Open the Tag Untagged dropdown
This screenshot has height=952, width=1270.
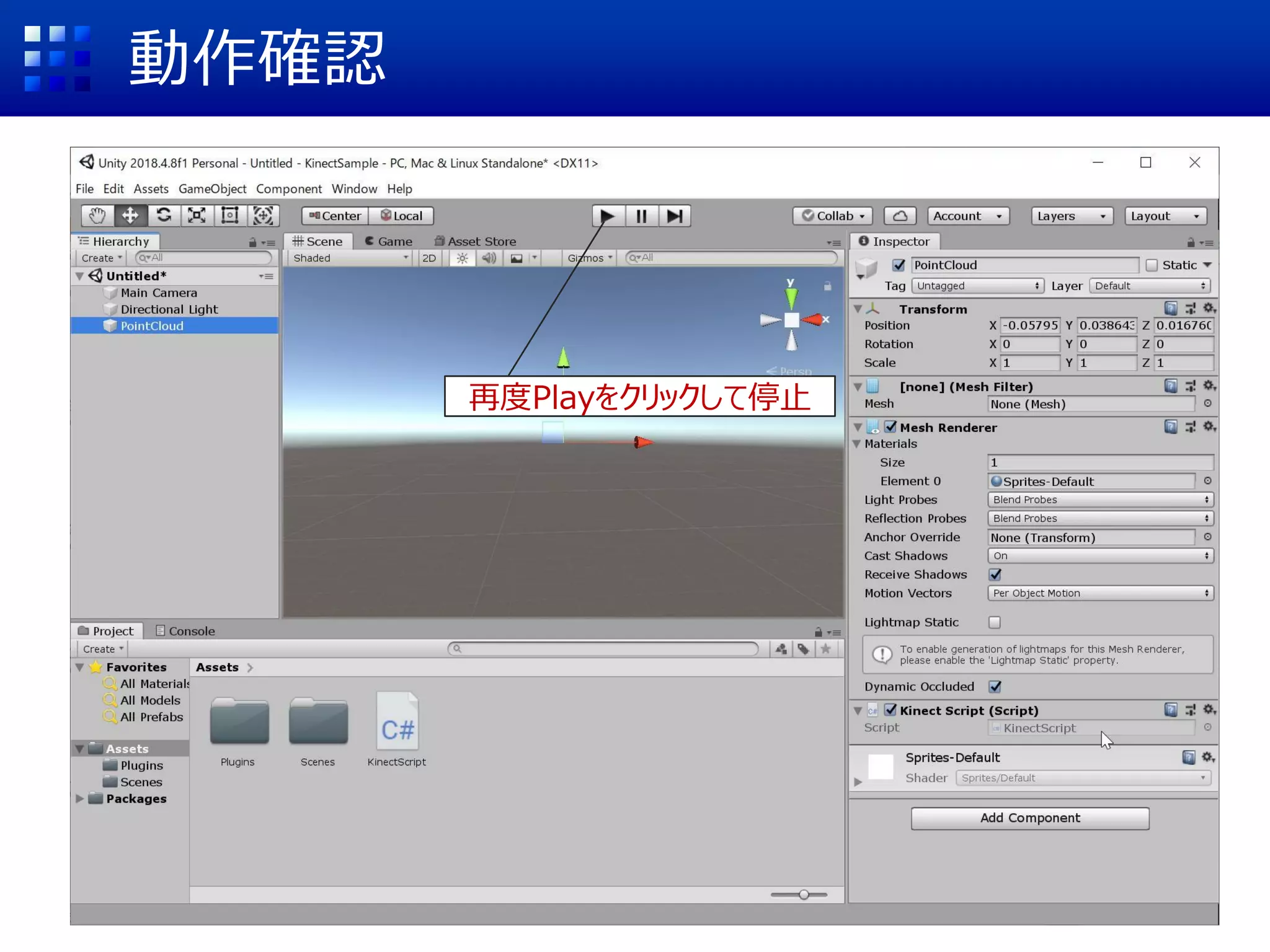[977, 286]
